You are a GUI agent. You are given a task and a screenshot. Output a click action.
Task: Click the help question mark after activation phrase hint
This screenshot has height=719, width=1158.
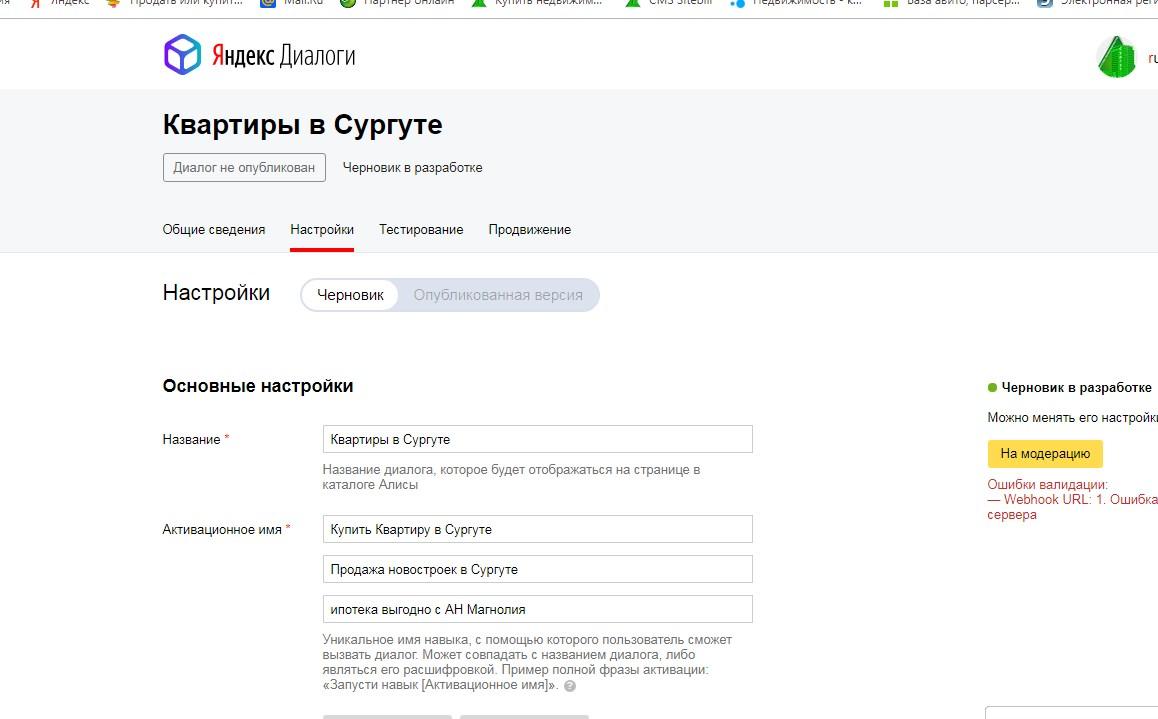(x=569, y=686)
